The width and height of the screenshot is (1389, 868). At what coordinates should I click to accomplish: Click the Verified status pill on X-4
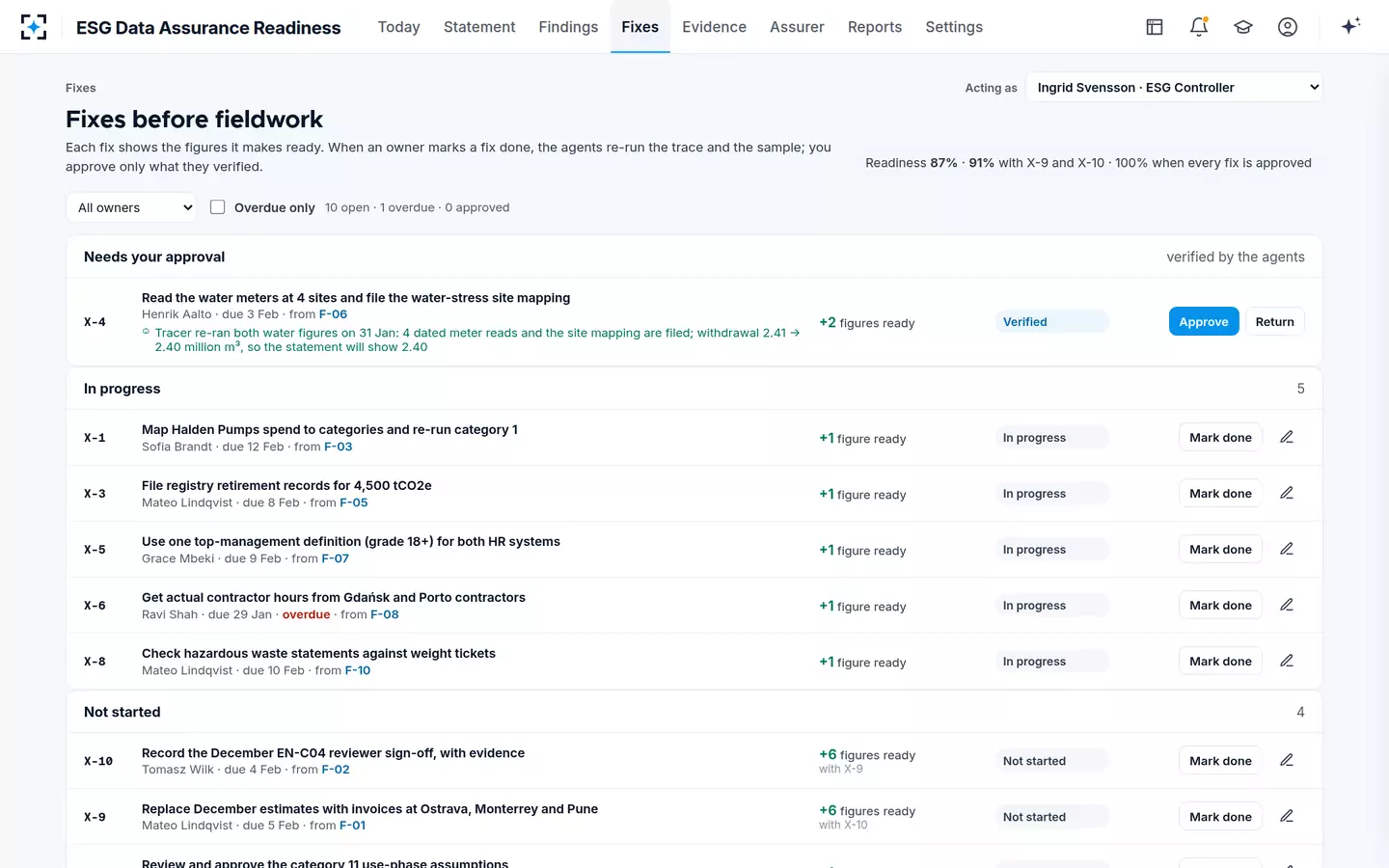click(x=1052, y=321)
